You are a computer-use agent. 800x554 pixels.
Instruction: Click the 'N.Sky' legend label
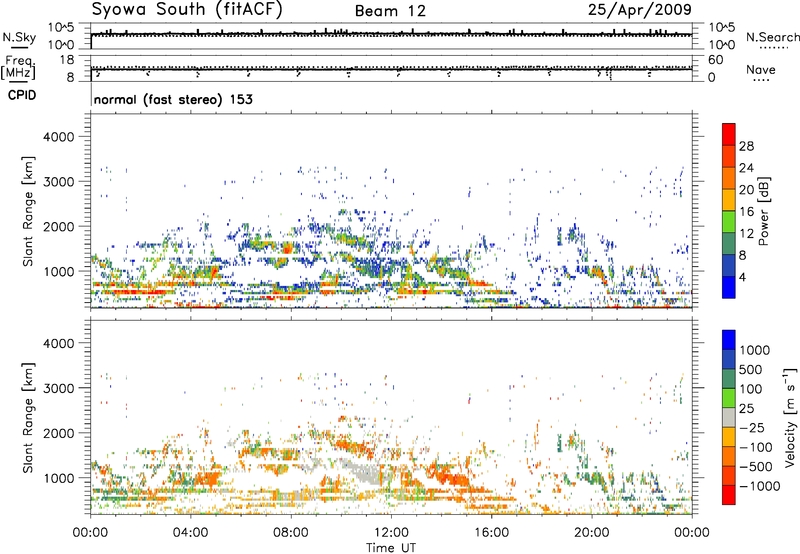pos(19,37)
